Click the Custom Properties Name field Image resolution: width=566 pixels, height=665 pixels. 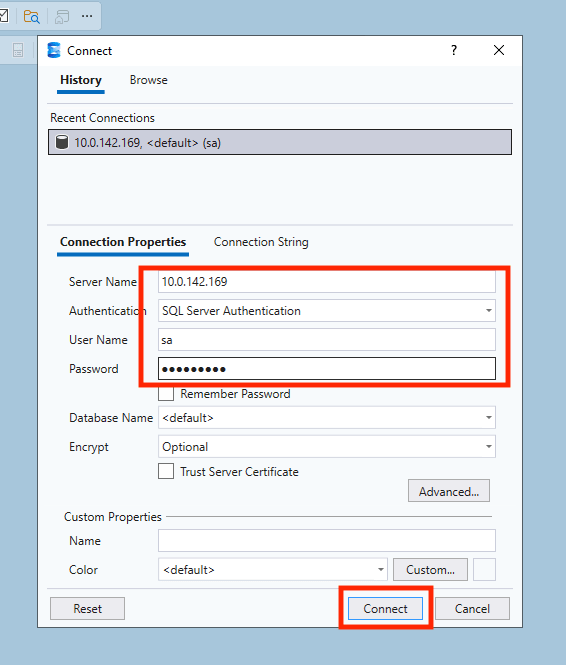pos(326,540)
